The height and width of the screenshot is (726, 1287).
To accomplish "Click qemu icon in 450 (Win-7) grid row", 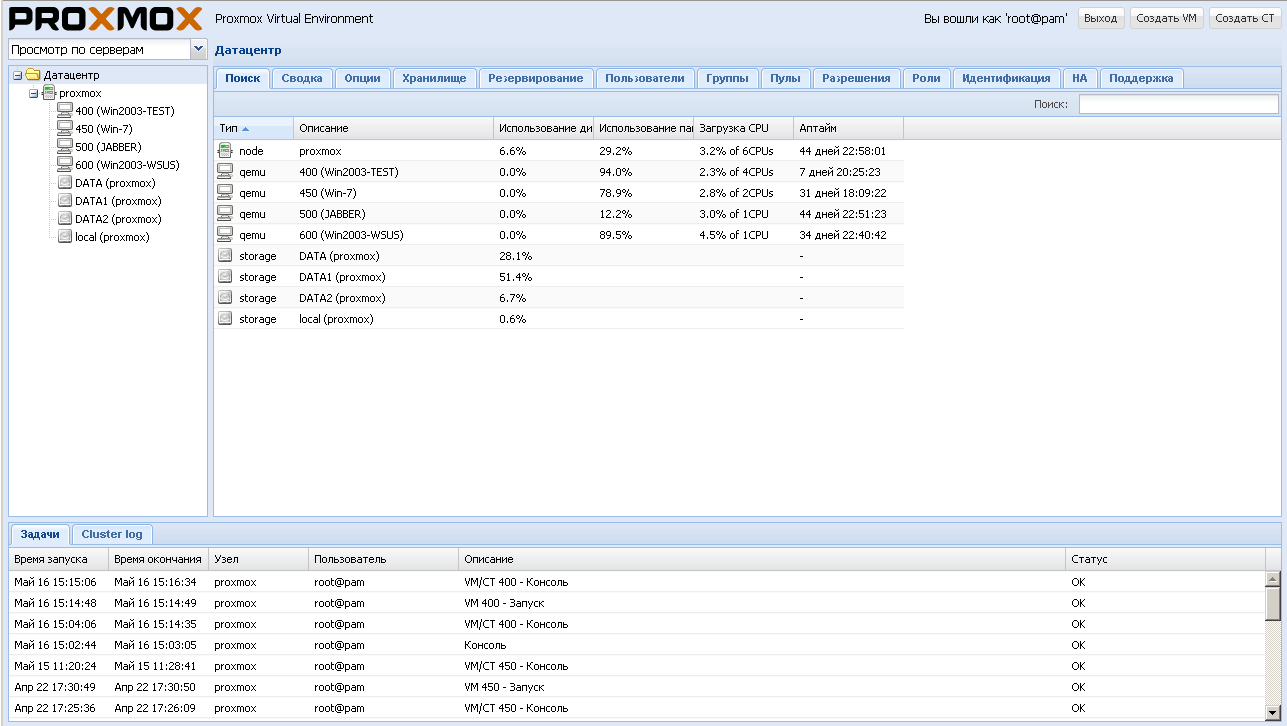I will tap(225, 192).
